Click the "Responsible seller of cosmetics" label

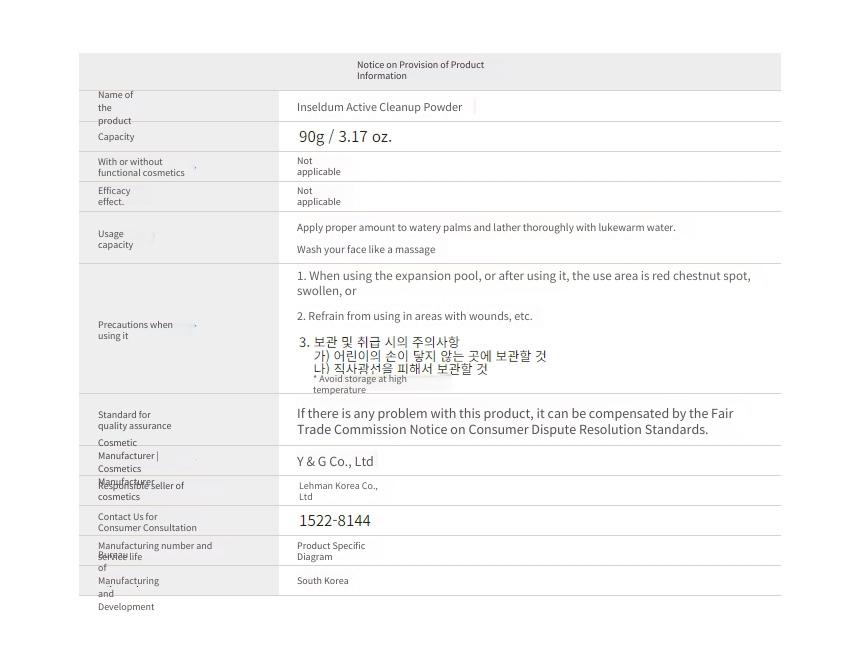point(141,491)
